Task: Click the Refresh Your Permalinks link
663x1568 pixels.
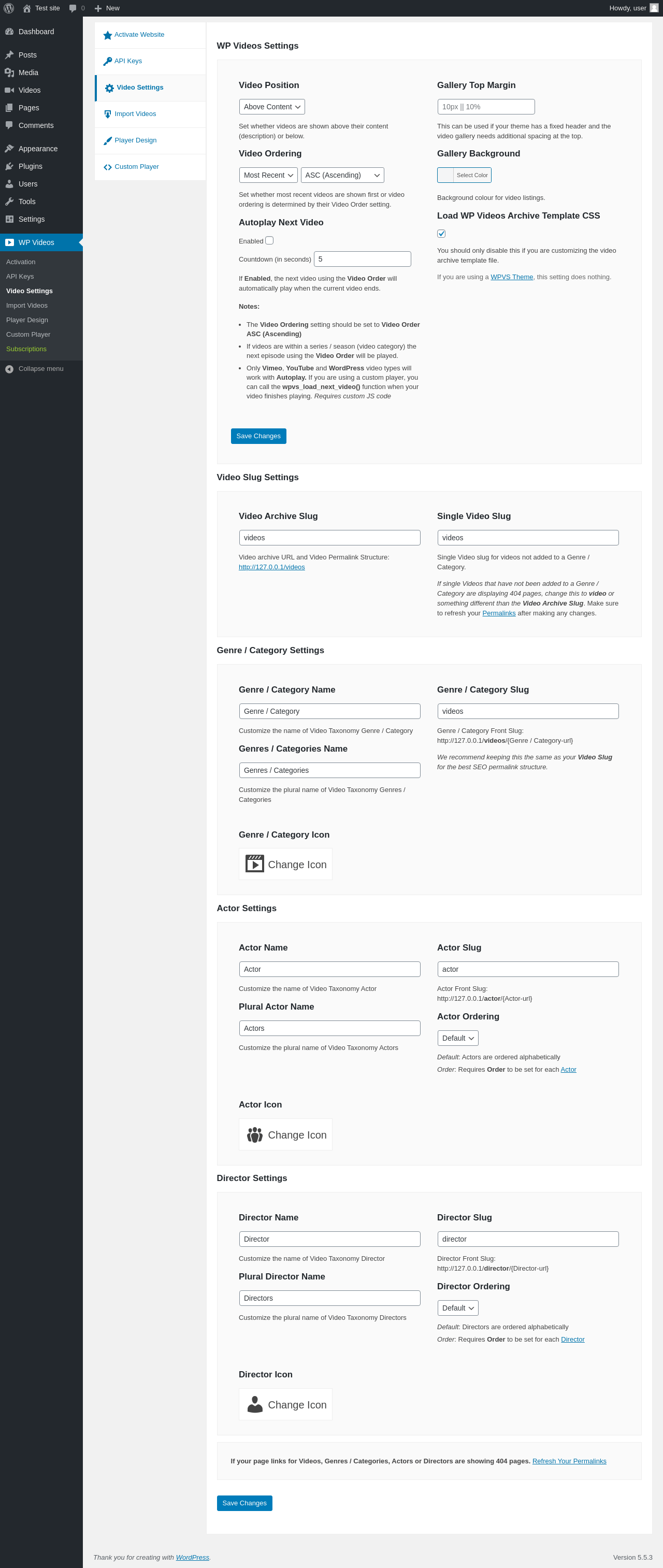Action: 569,1461
